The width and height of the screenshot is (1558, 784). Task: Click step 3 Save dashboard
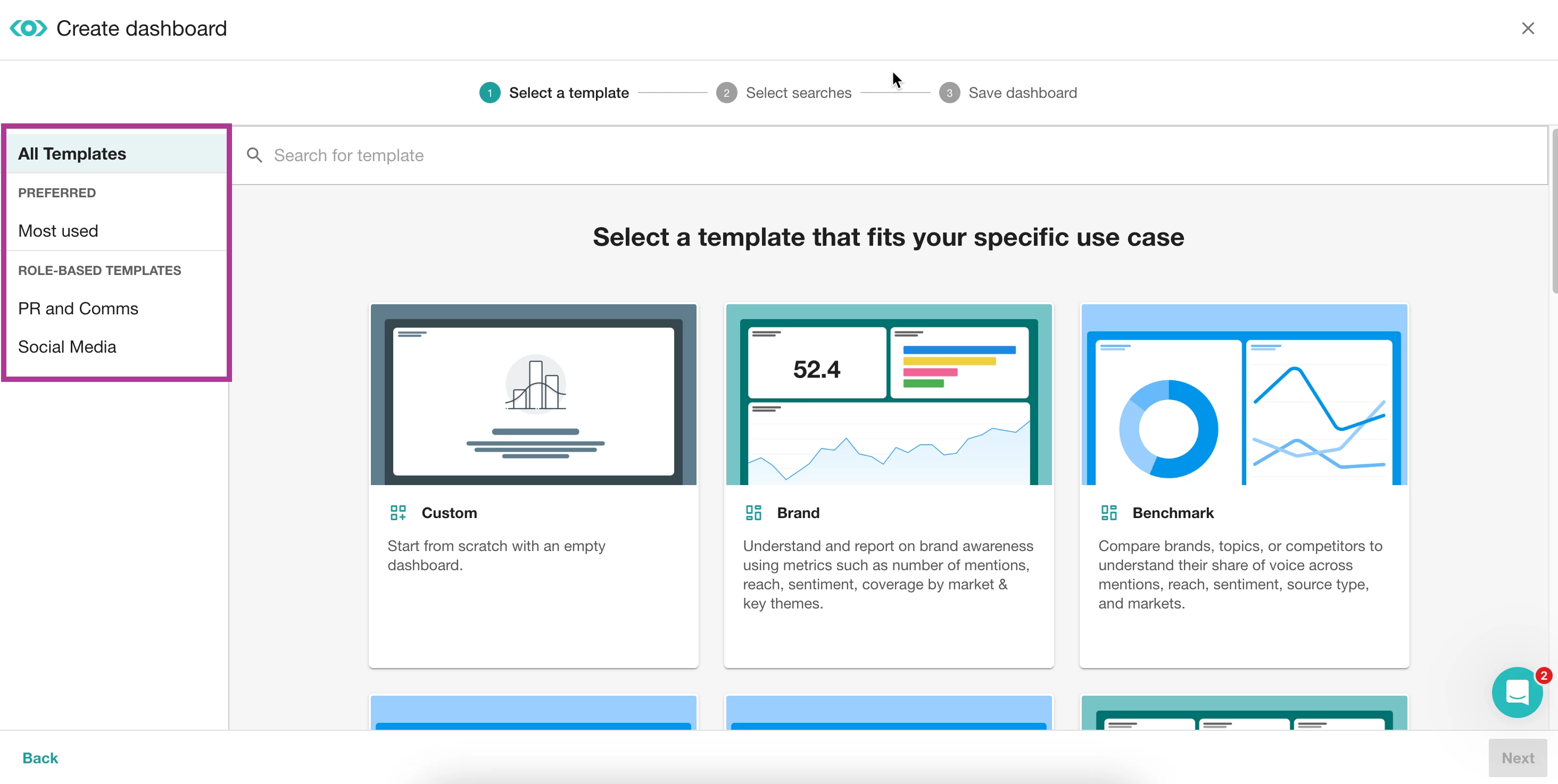[1022, 93]
